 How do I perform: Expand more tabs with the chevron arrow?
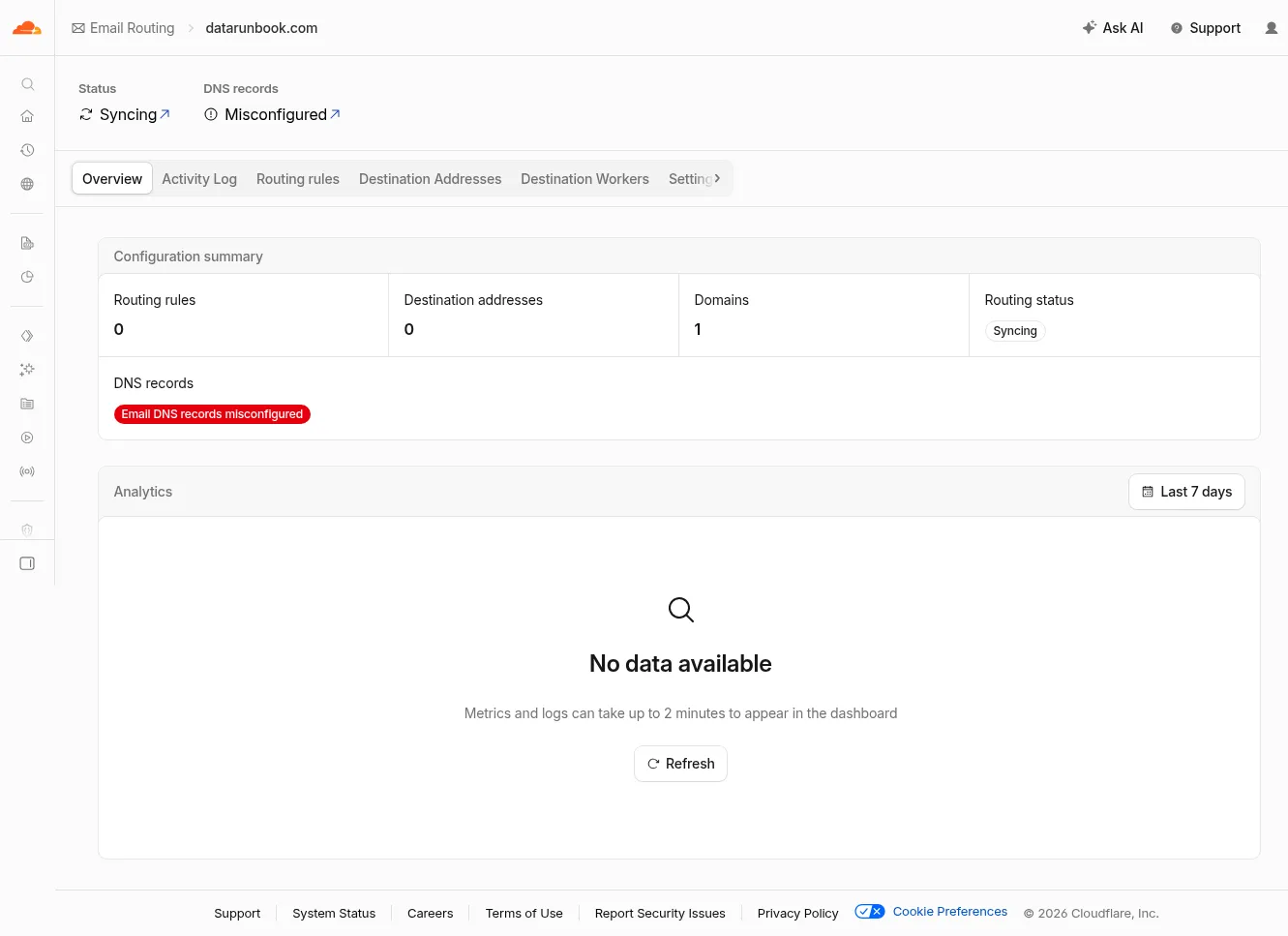[717, 178]
